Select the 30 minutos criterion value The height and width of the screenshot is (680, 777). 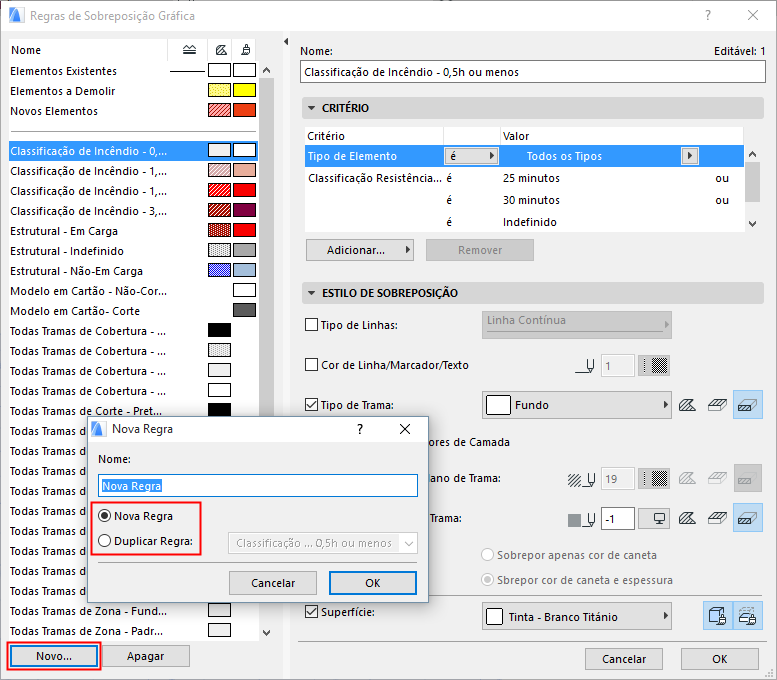click(531, 200)
